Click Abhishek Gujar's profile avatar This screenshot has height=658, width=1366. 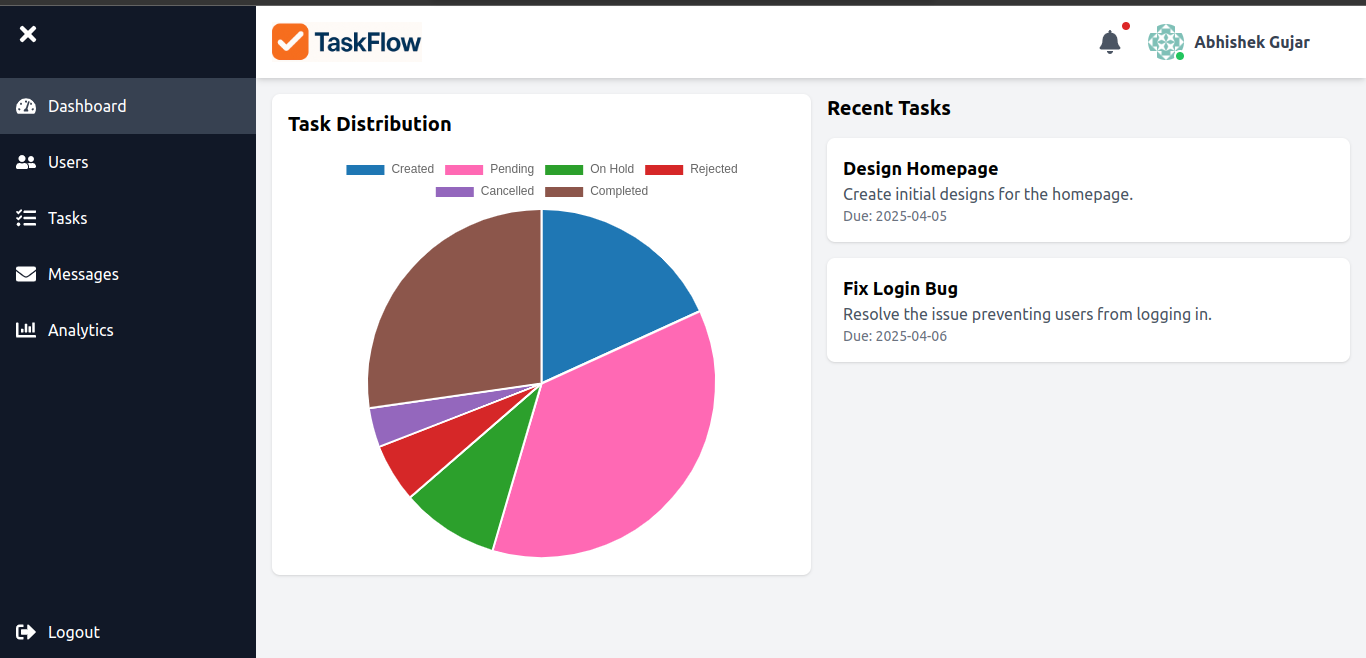pyautogui.click(x=1165, y=42)
